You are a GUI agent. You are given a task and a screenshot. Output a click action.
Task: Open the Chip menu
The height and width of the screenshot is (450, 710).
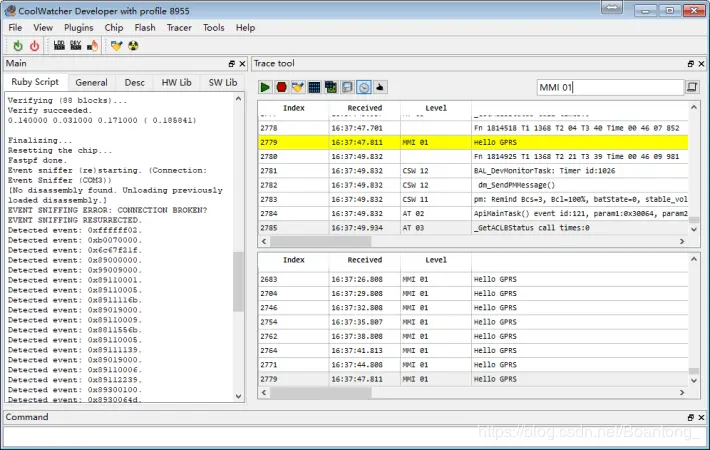coord(114,28)
